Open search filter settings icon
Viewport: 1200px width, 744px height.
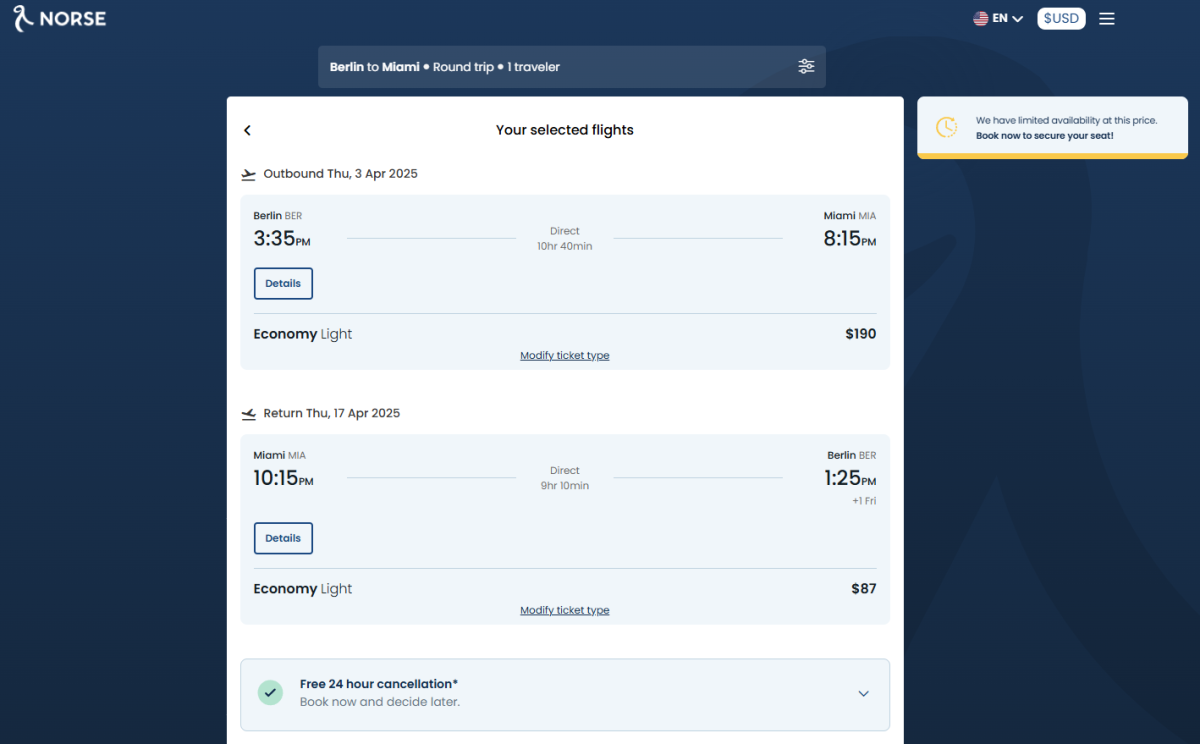pos(806,67)
